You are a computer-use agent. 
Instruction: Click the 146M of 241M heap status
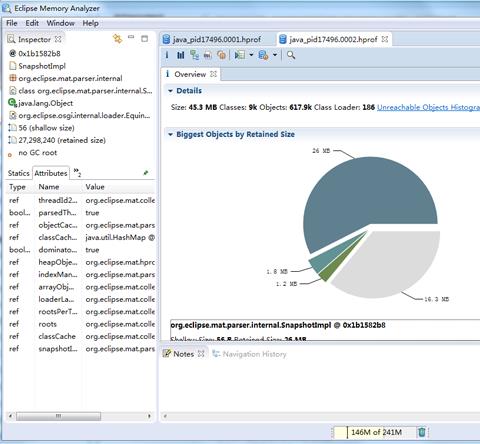(376, 432)
